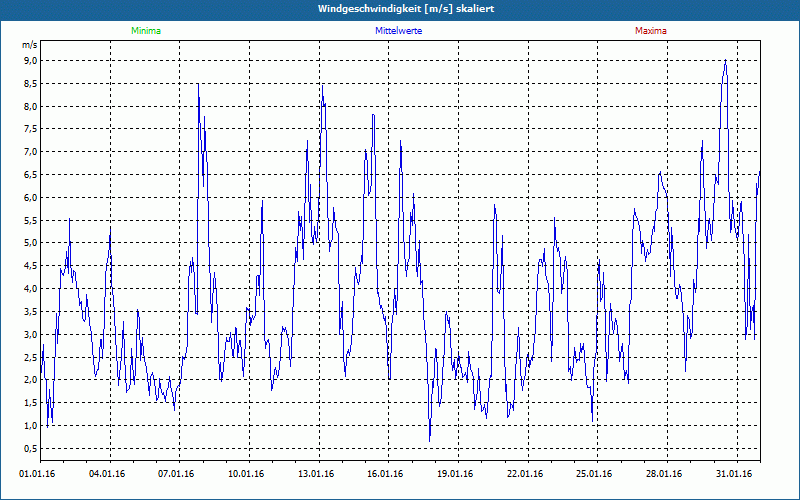
Task: Click the 6,5 y-axis label
Action: pos(31,175)
